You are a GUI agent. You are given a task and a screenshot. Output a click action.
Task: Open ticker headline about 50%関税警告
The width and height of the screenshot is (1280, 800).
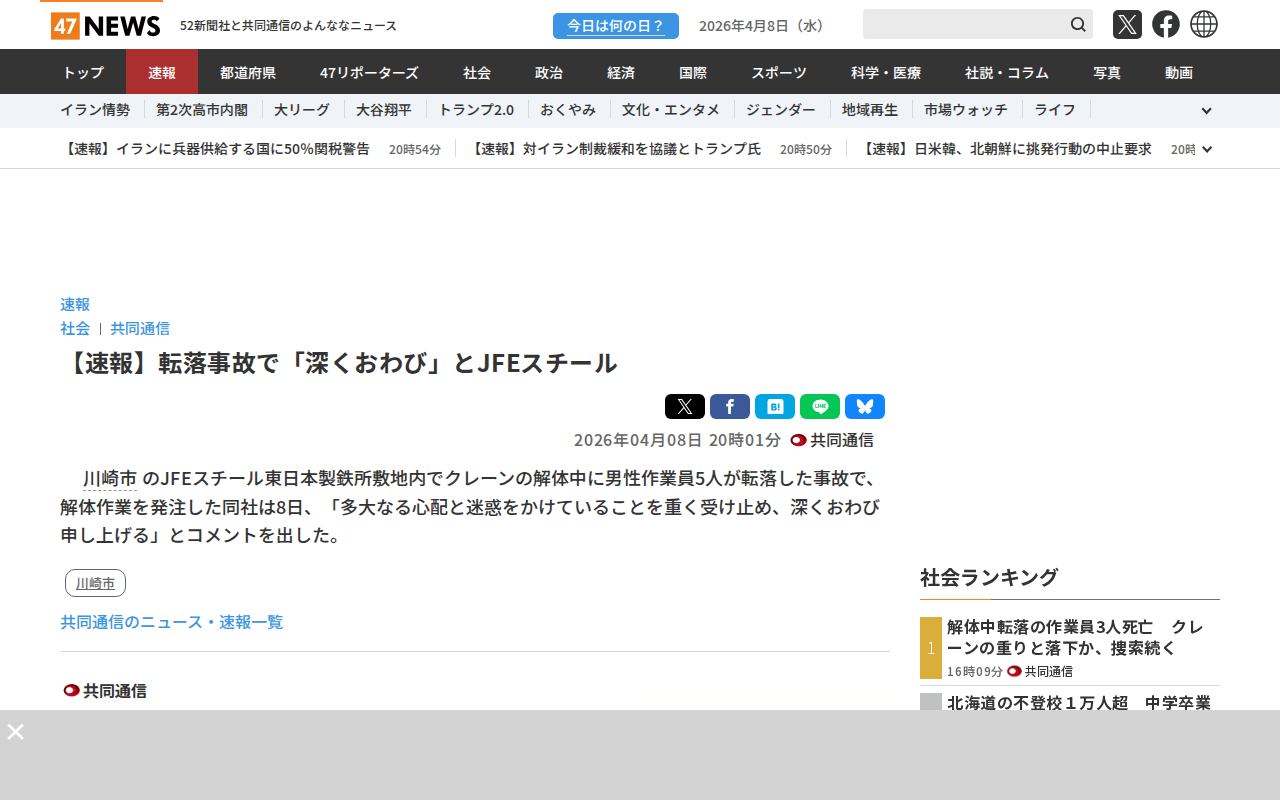215,149
